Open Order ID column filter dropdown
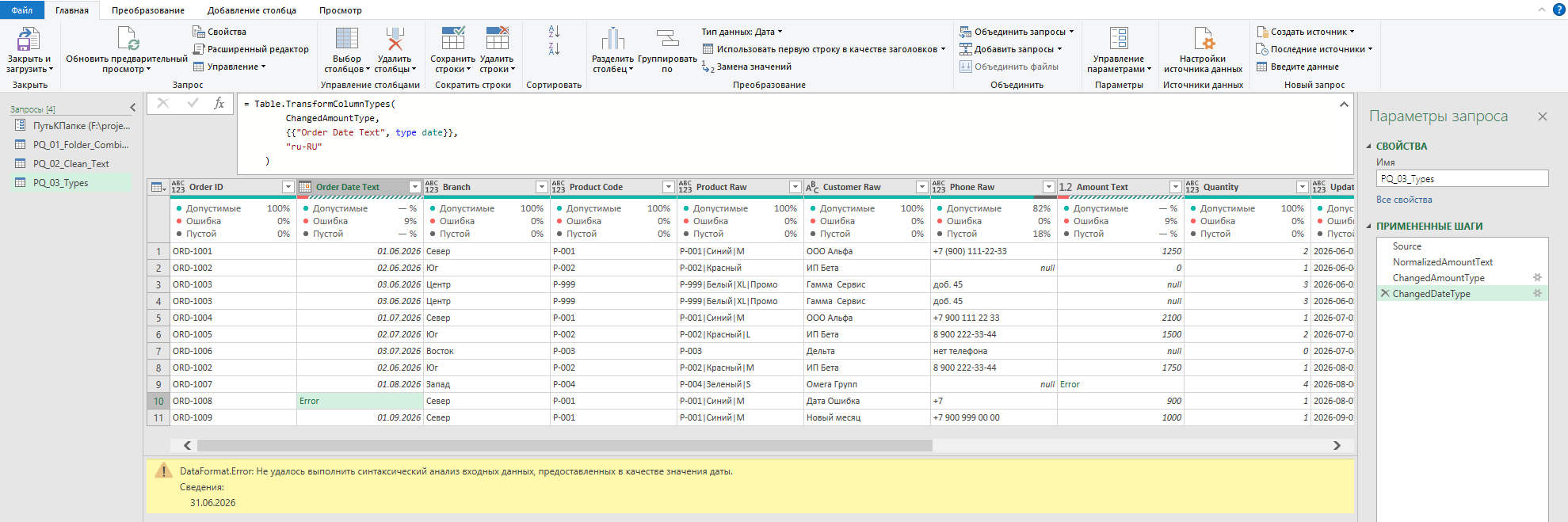The image size is (1568, 522). pyautogui.click(x=288, y=187)
